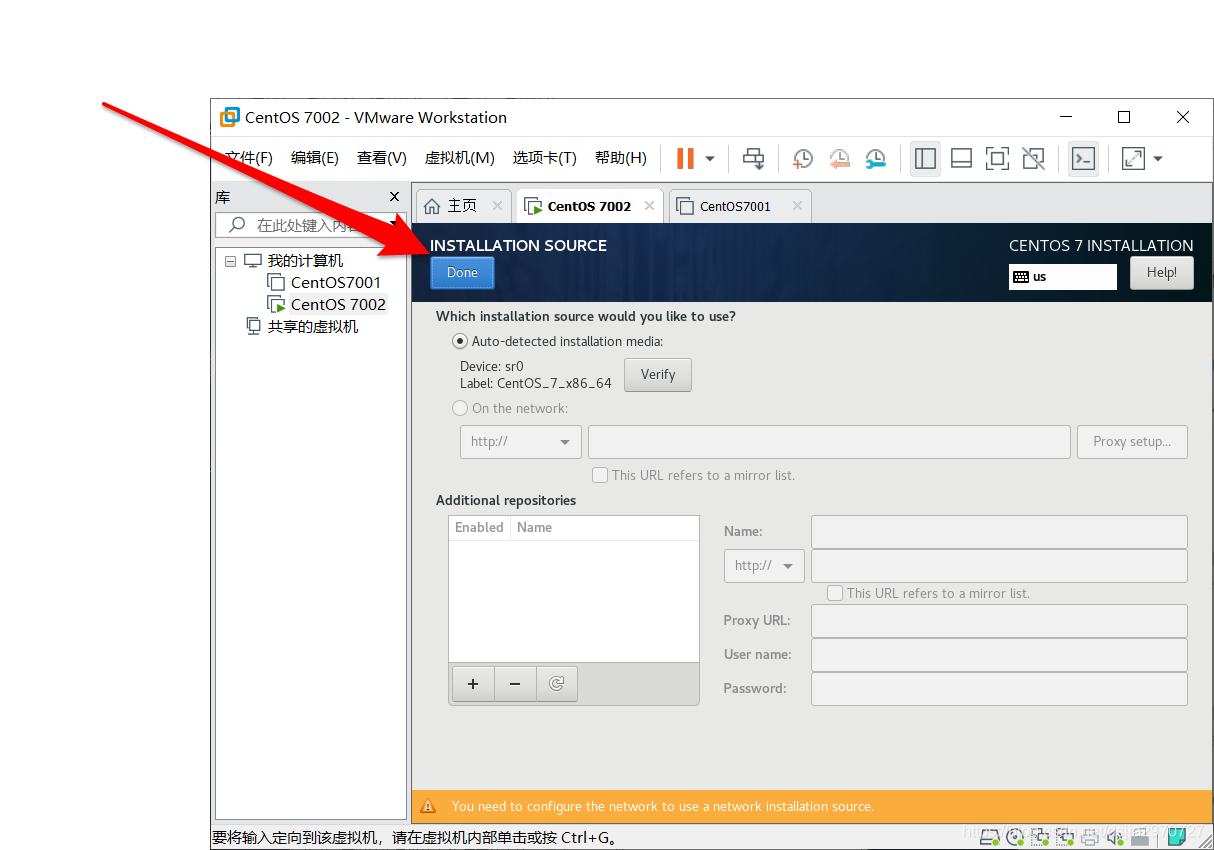Pause the virtual machine
Image resolution: width=1214 pixels, height=850 pixels.
(x=685, y=158)
